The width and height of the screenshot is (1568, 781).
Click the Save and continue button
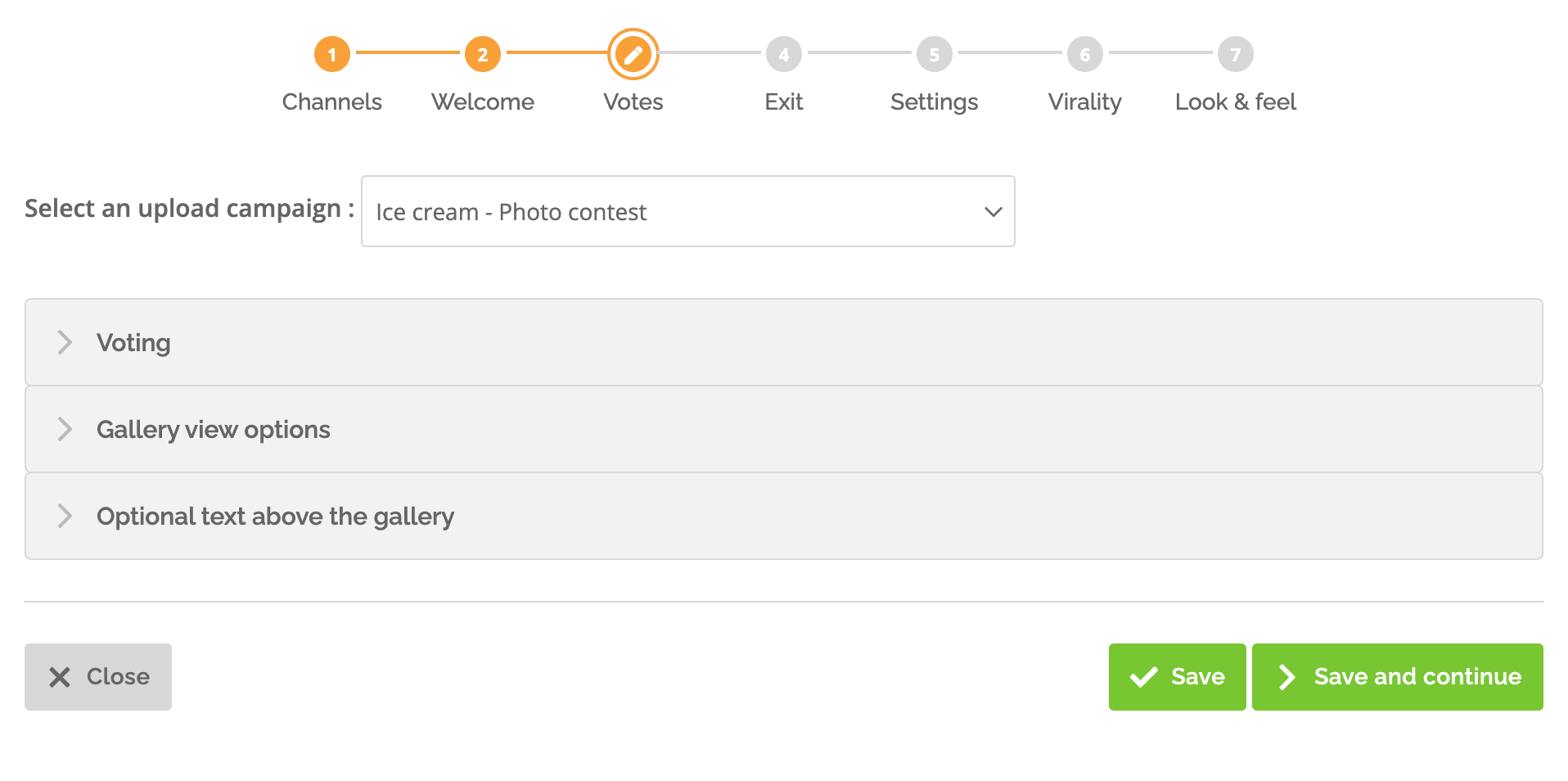click(1398, 677)
